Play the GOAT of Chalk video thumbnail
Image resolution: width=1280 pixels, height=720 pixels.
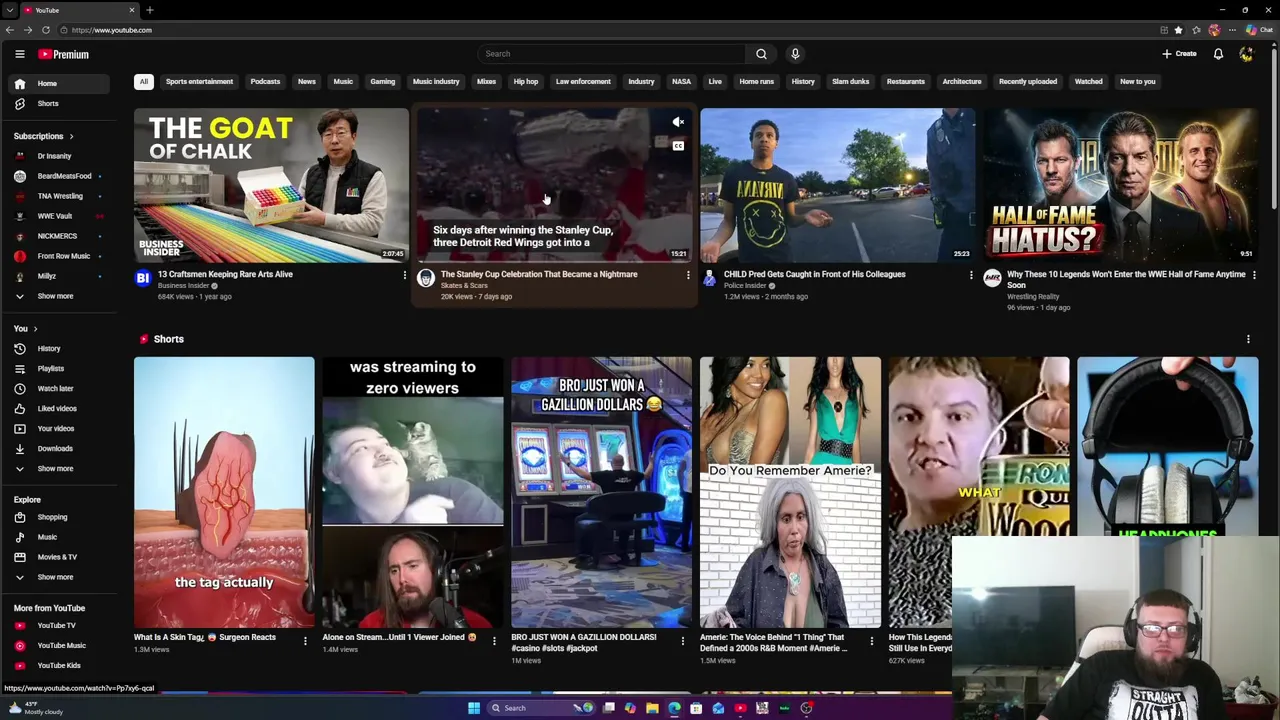point(271,185)
